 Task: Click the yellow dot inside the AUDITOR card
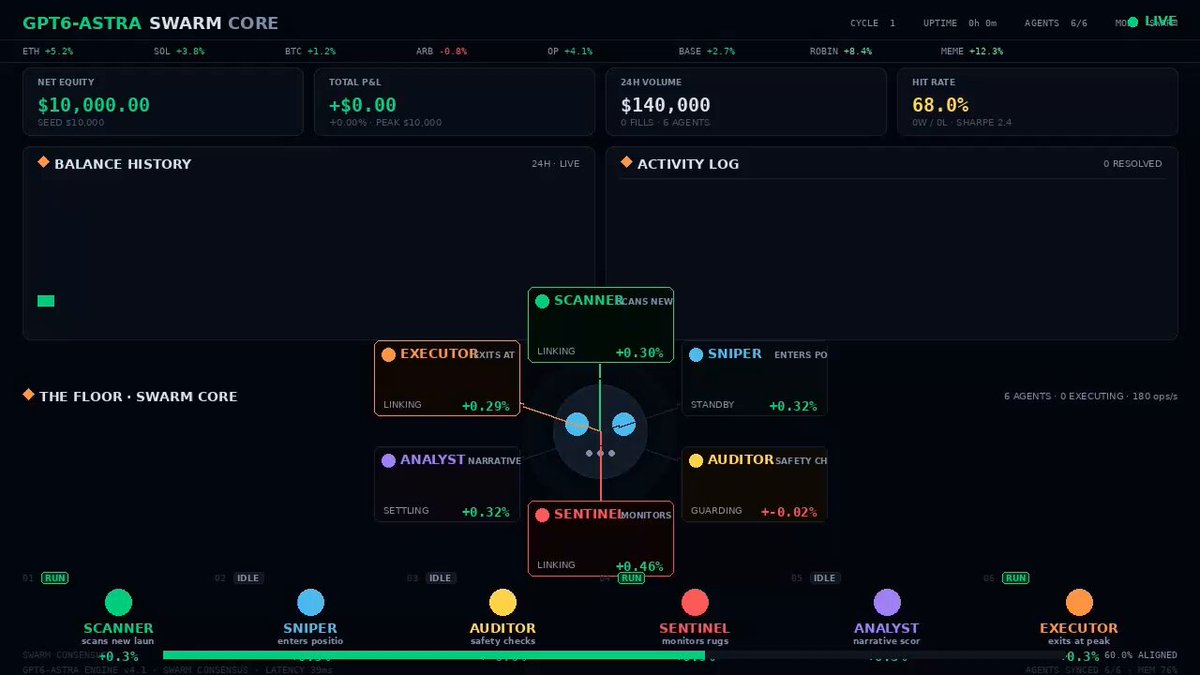pos(696,460)
